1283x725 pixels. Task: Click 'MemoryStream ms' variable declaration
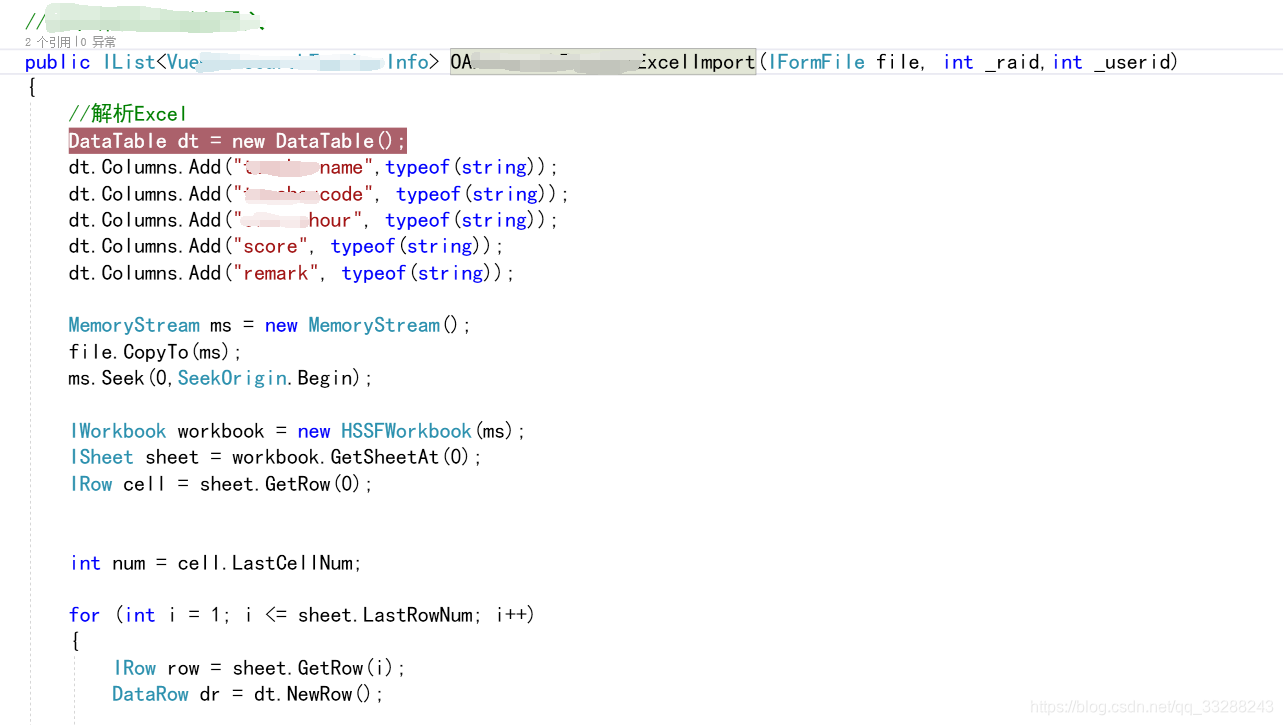point(149,325)
